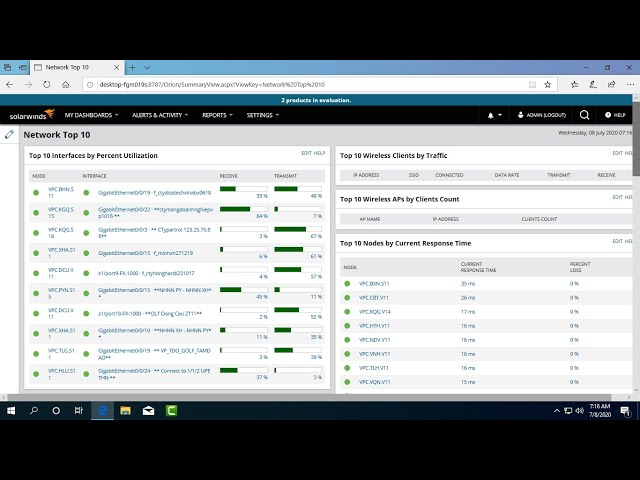The image size is (640, 480).
Task: Open interface f_minhxh271219 link
Action: [x=145, y=253]
